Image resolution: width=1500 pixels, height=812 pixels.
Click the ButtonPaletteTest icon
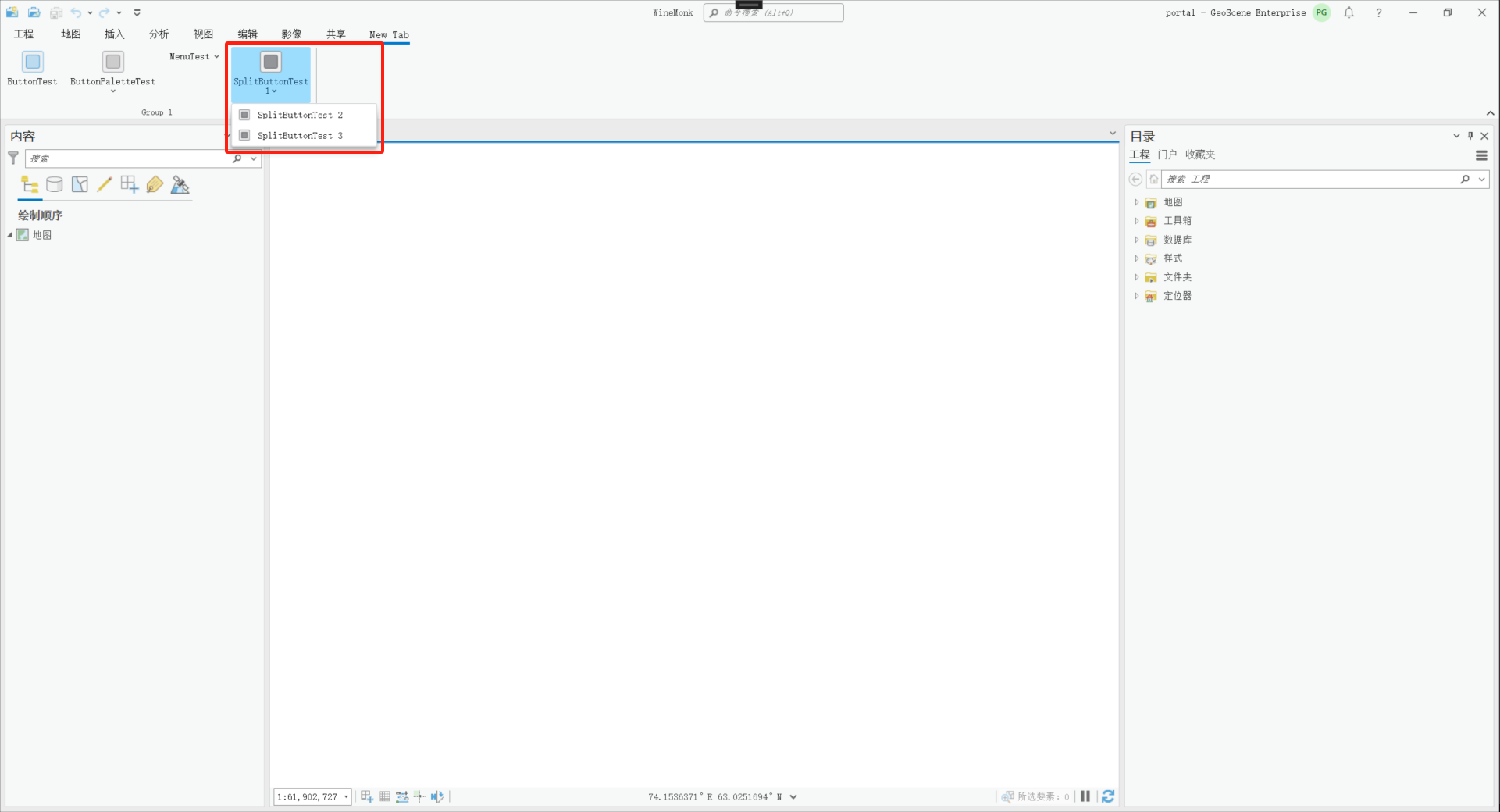(x=113, y=62)
